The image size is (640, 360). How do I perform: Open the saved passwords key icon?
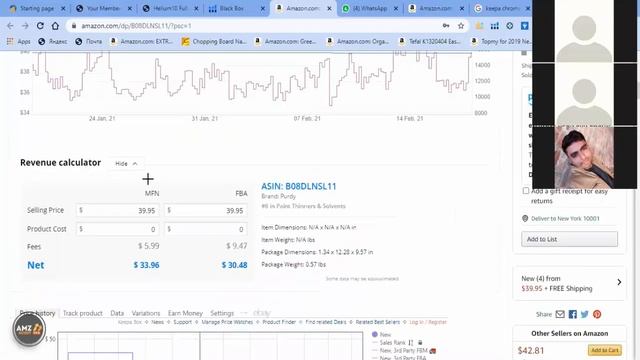(446, 26)
